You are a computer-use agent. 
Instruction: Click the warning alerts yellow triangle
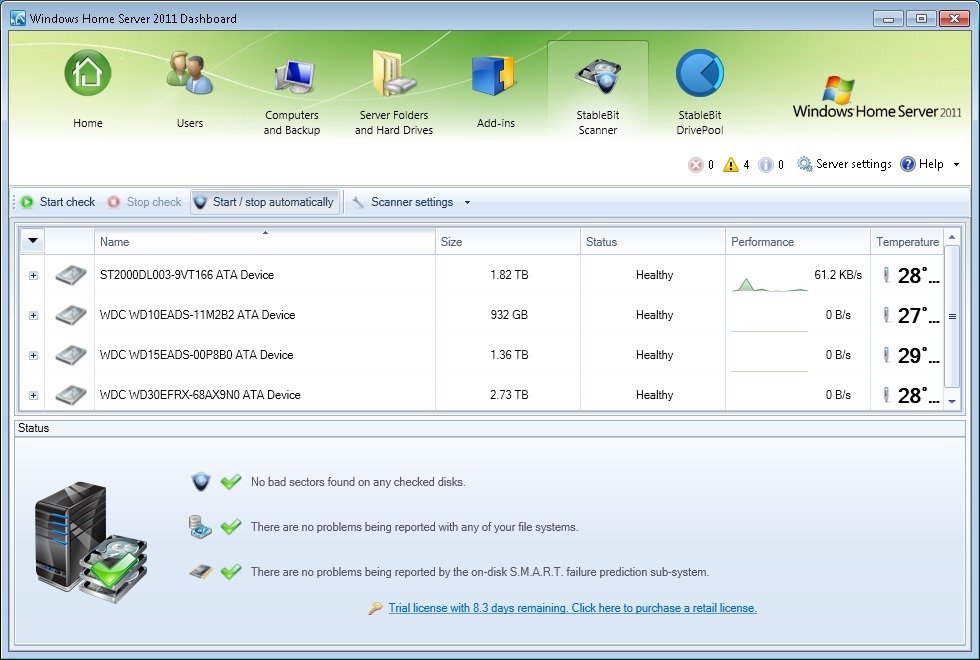pos(731,164)
